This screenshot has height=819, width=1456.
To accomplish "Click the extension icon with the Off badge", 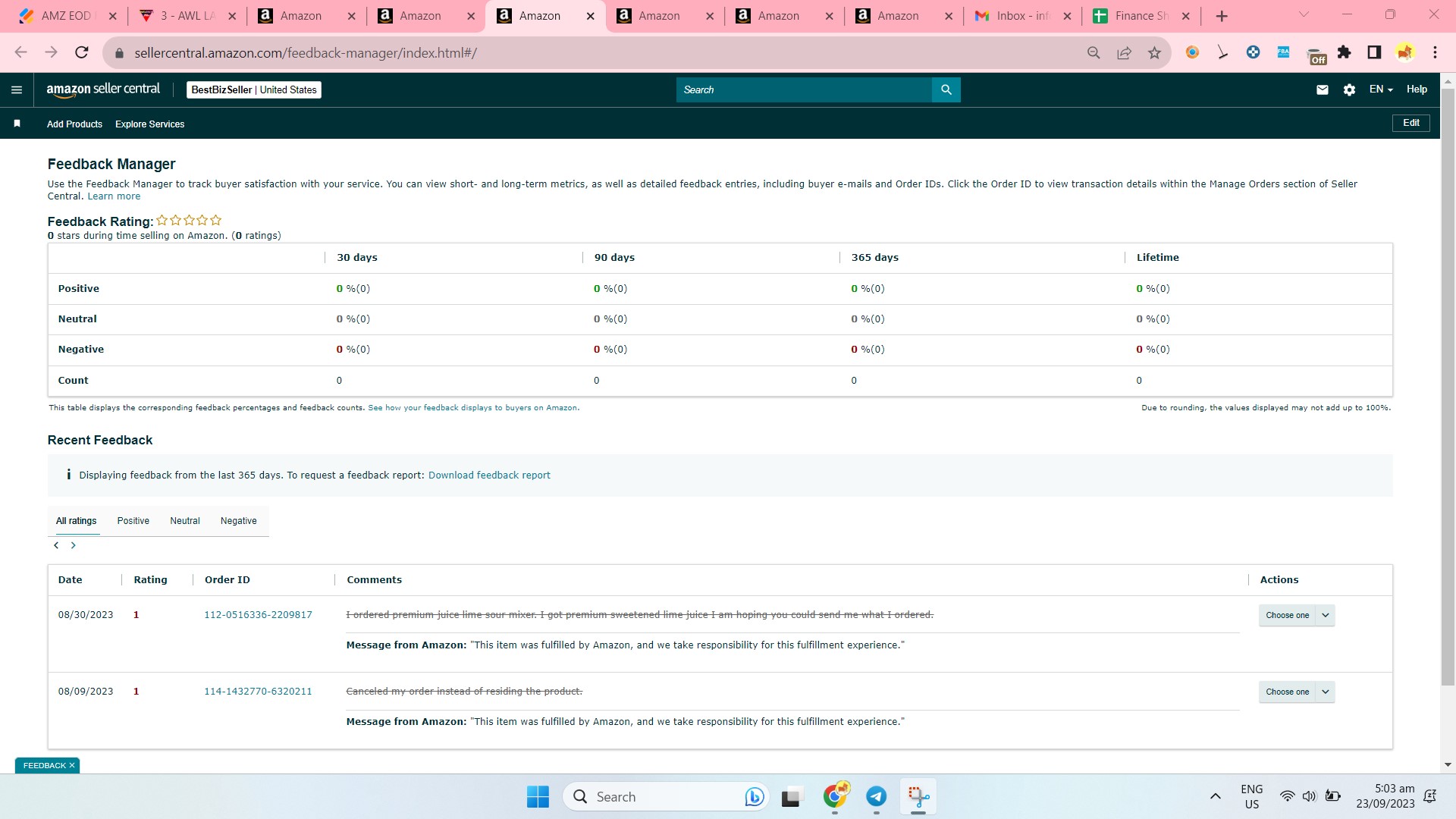I will tap(1316, 55).
